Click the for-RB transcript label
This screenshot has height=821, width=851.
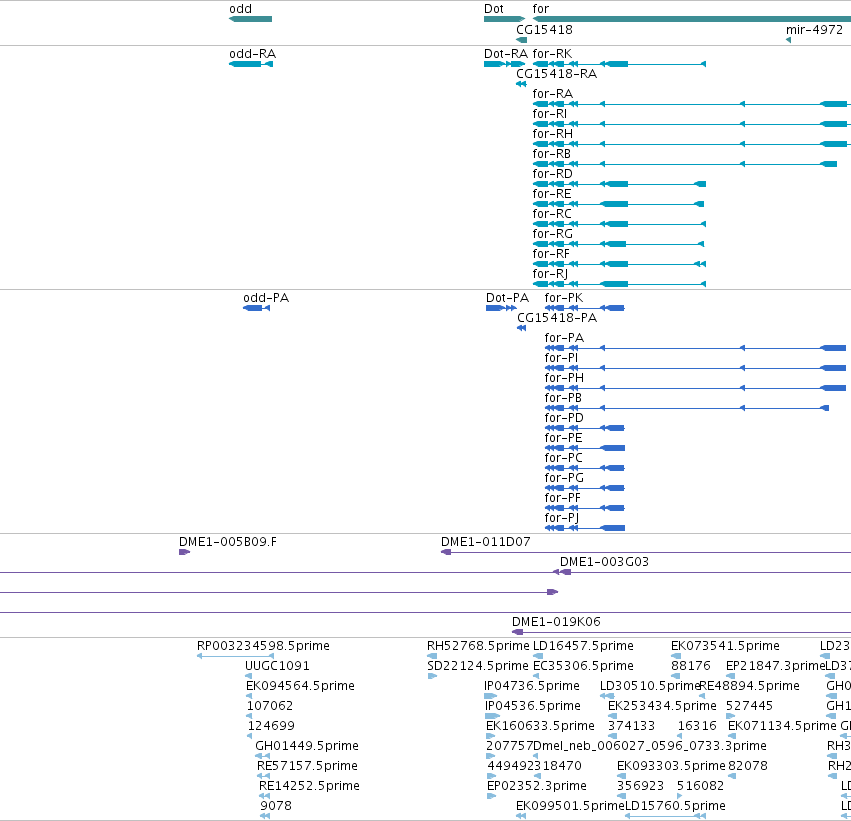pyautogui.click(x=552, y=154)
